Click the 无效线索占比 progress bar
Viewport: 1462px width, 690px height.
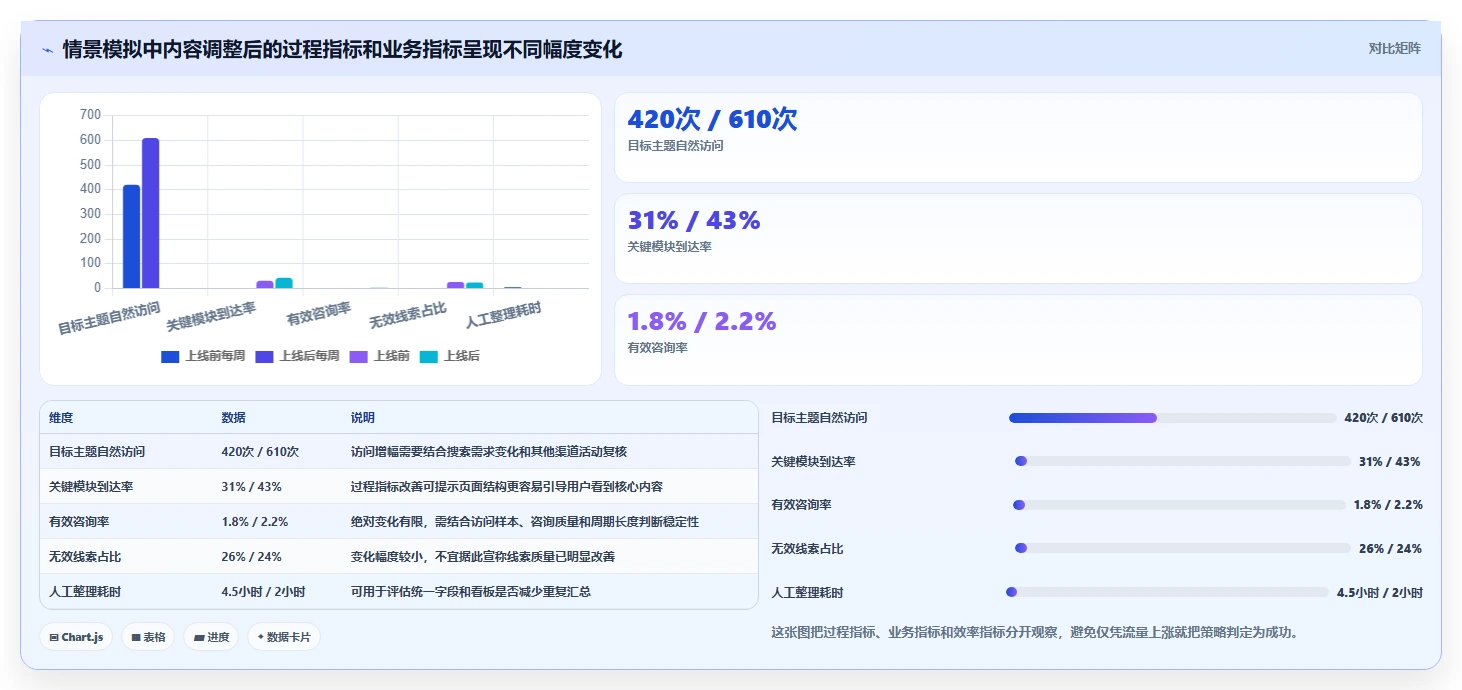click(1183, 548)
